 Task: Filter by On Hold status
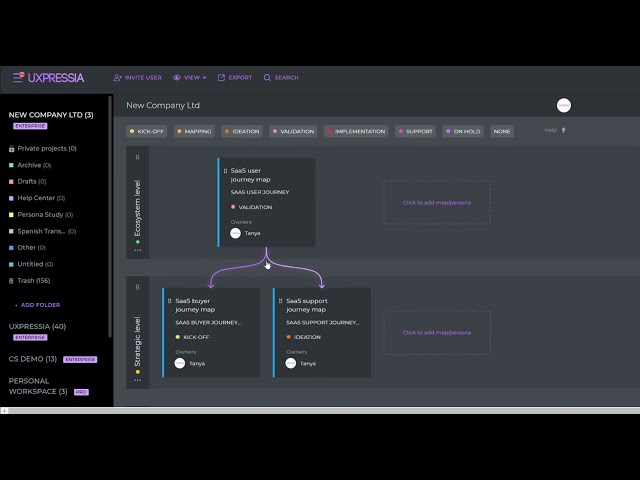463,131
